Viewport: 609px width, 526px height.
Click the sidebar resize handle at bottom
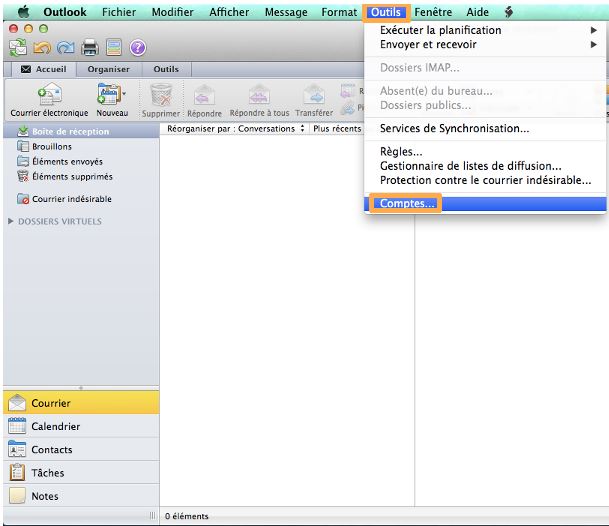pyautogui.click(x=152, y=516)
